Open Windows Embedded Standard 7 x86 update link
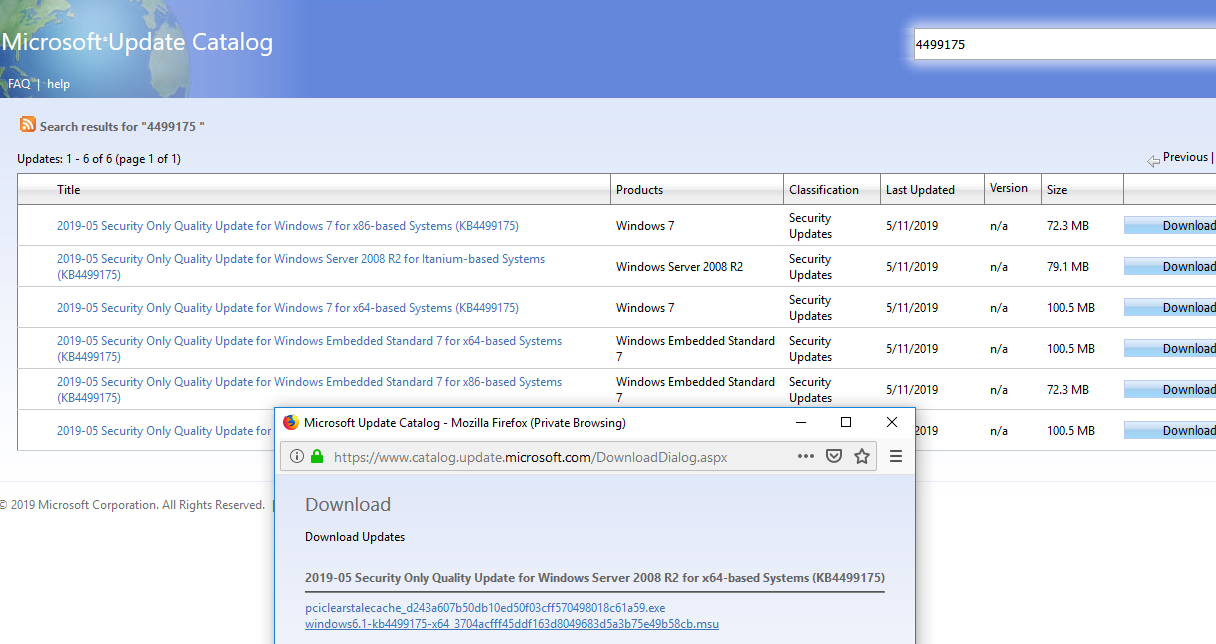This screenshot has height=644, width=1216. coord(309,390)
